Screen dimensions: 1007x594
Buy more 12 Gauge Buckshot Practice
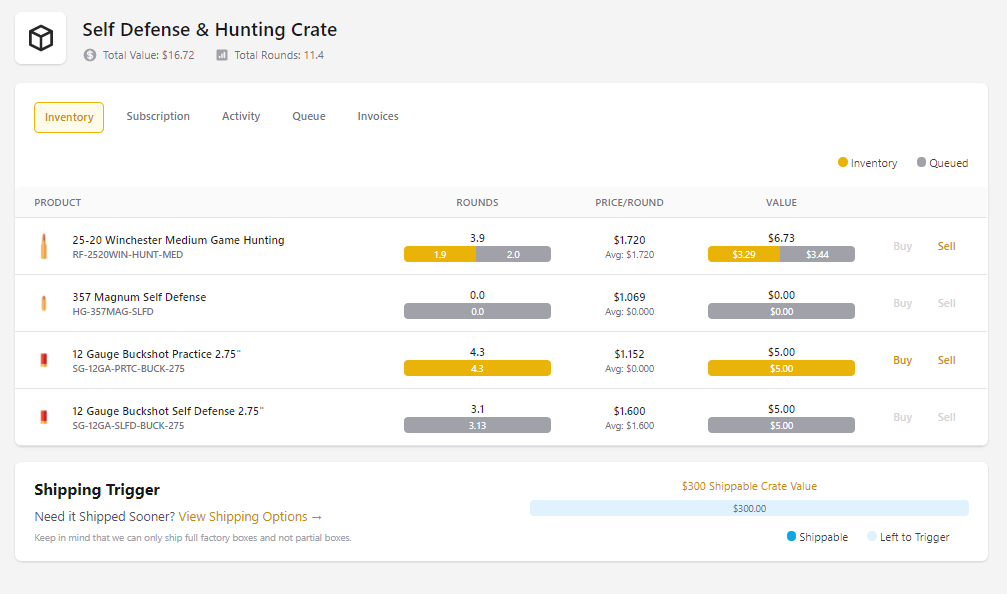click(902, 360)
